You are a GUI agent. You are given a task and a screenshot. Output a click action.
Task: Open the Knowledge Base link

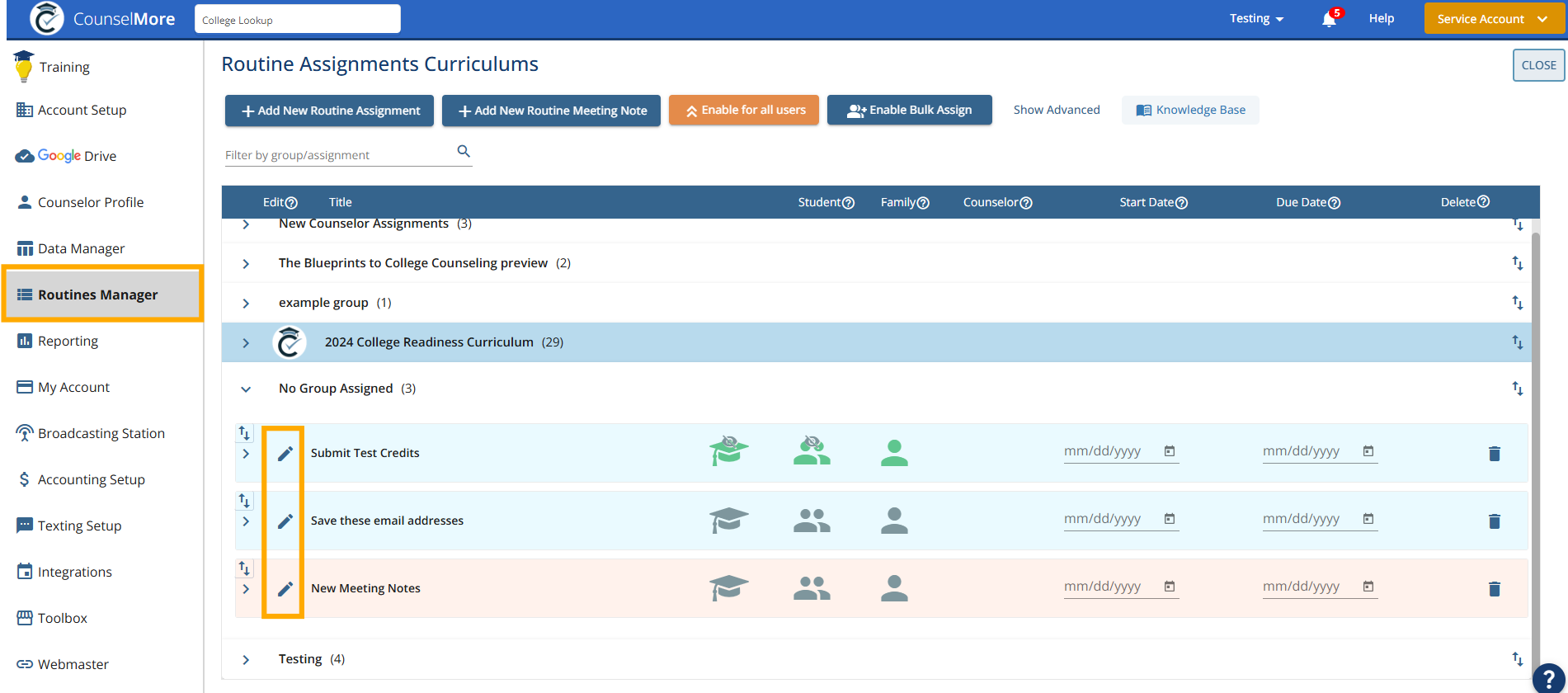(x=1190, y=111)
